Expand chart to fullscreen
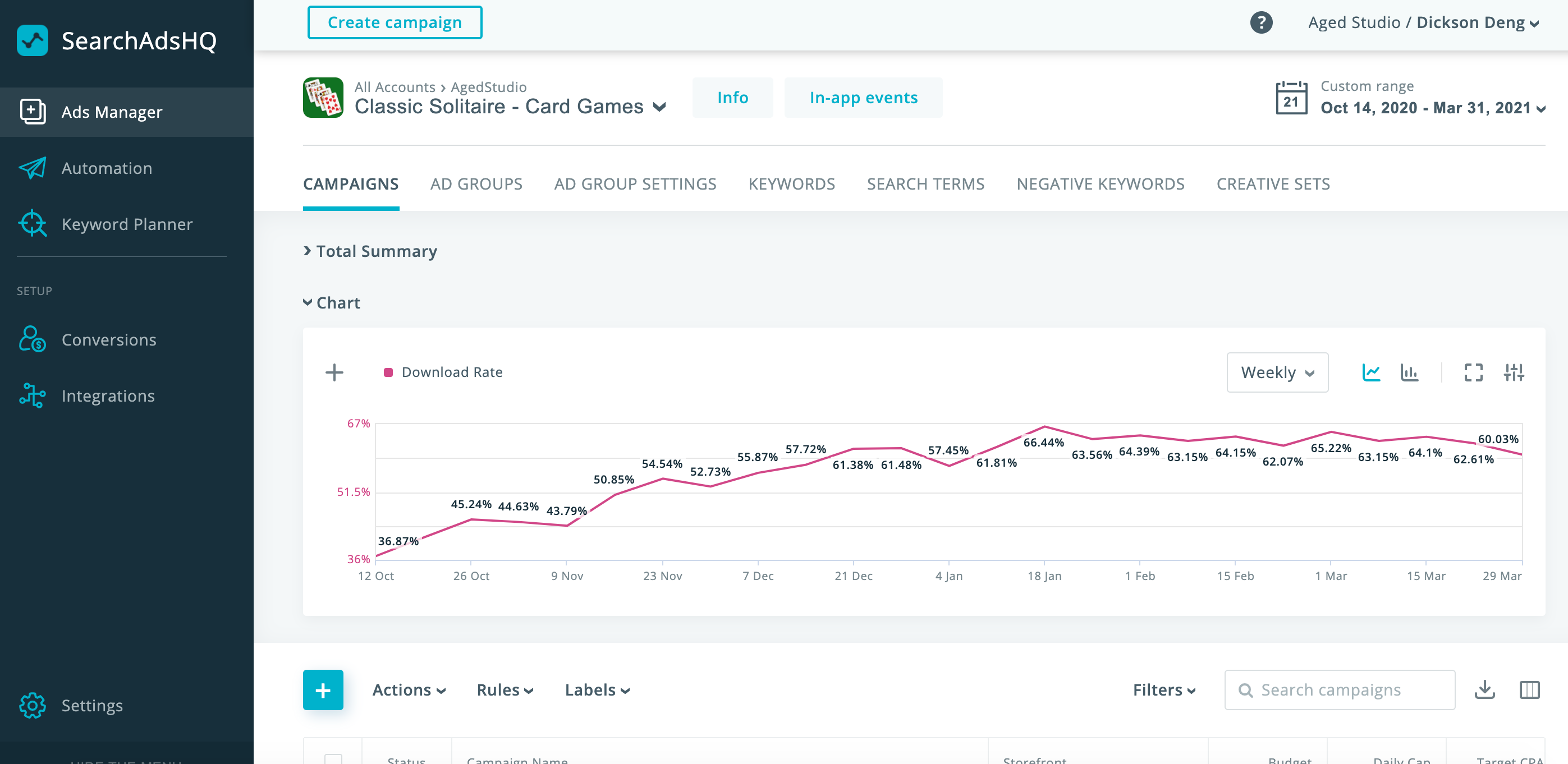 [1473, 372]
